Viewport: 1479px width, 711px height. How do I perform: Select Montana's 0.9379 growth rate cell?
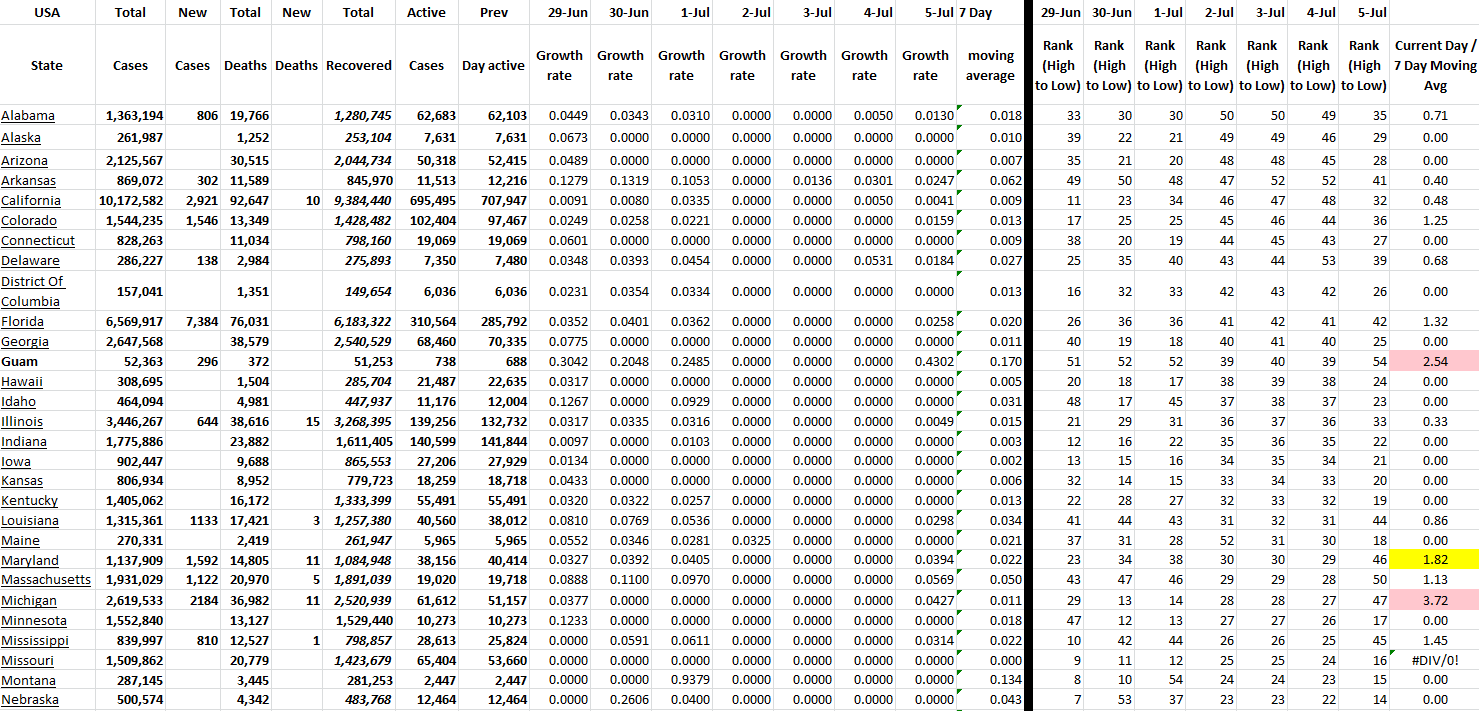(681, 680)
